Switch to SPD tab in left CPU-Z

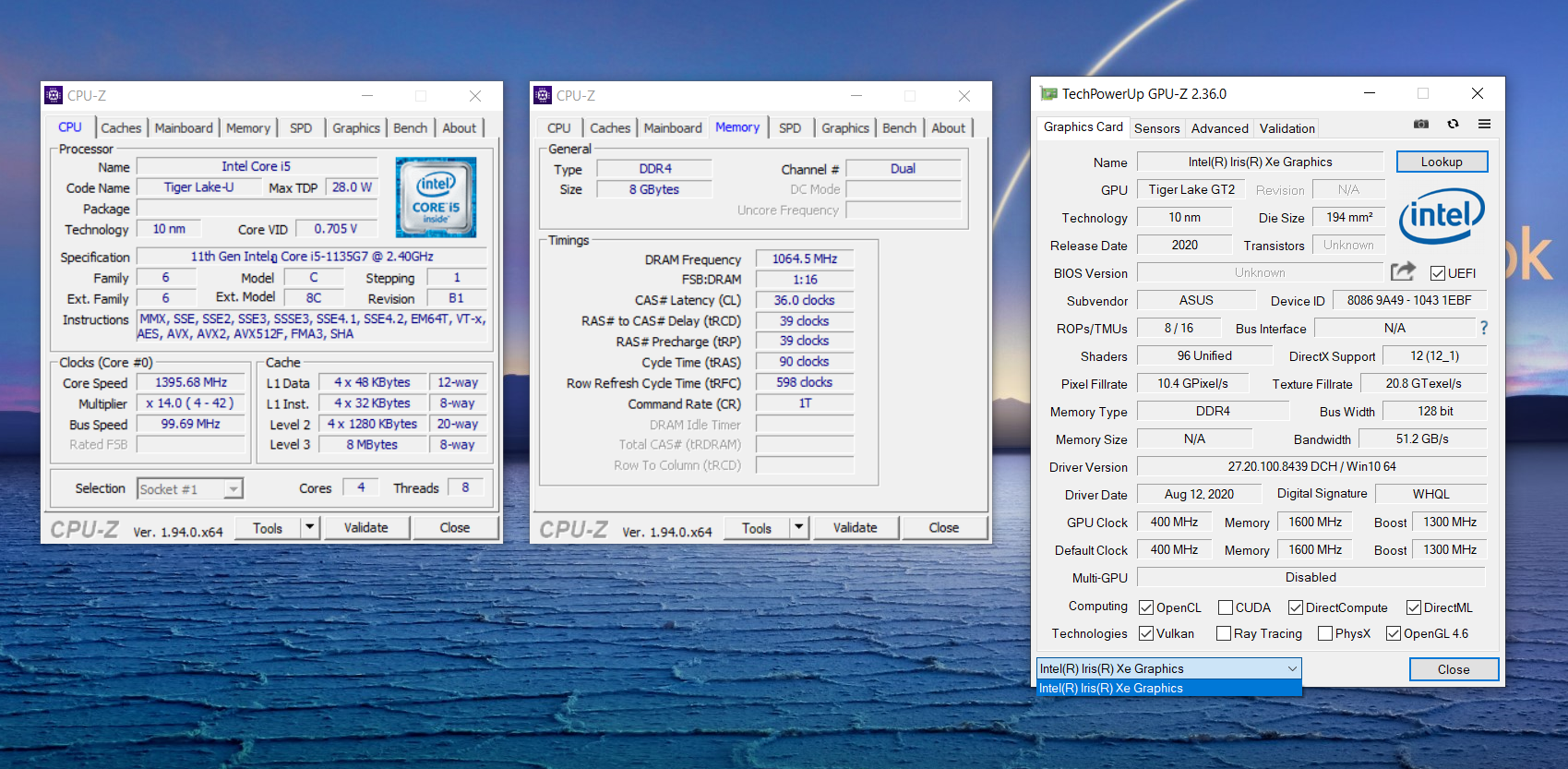coord(301,128)
